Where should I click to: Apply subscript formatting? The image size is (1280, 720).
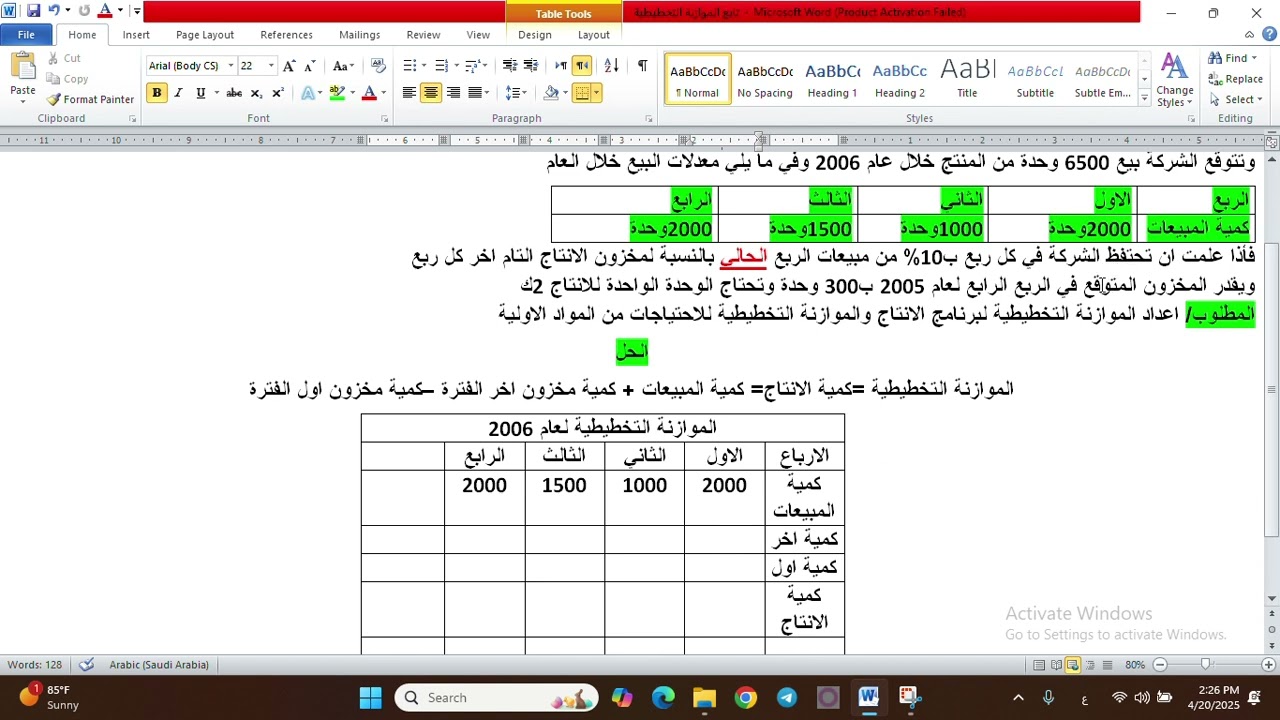tap(256, 93)
